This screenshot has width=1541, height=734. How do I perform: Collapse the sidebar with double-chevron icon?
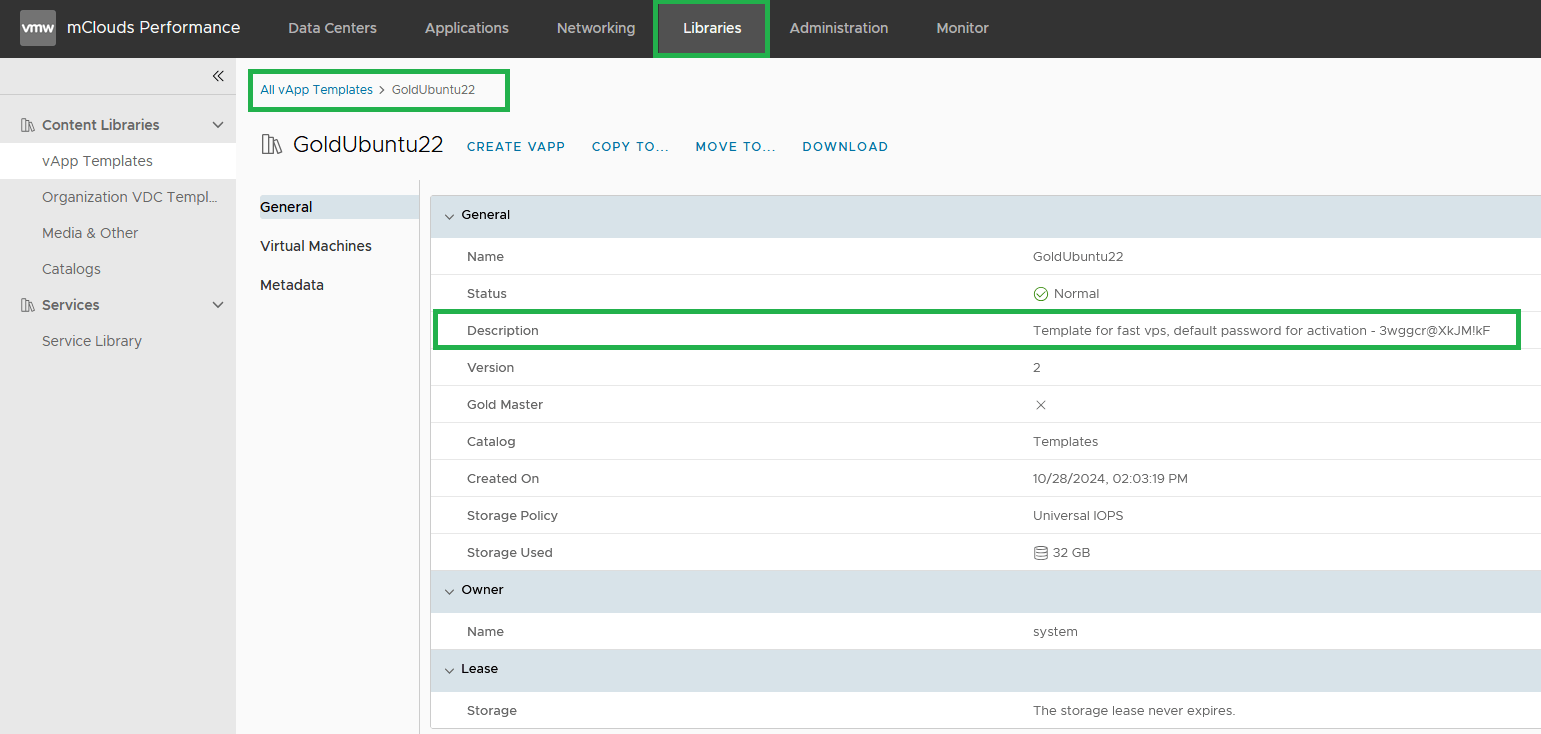click(x=218, y=76)
